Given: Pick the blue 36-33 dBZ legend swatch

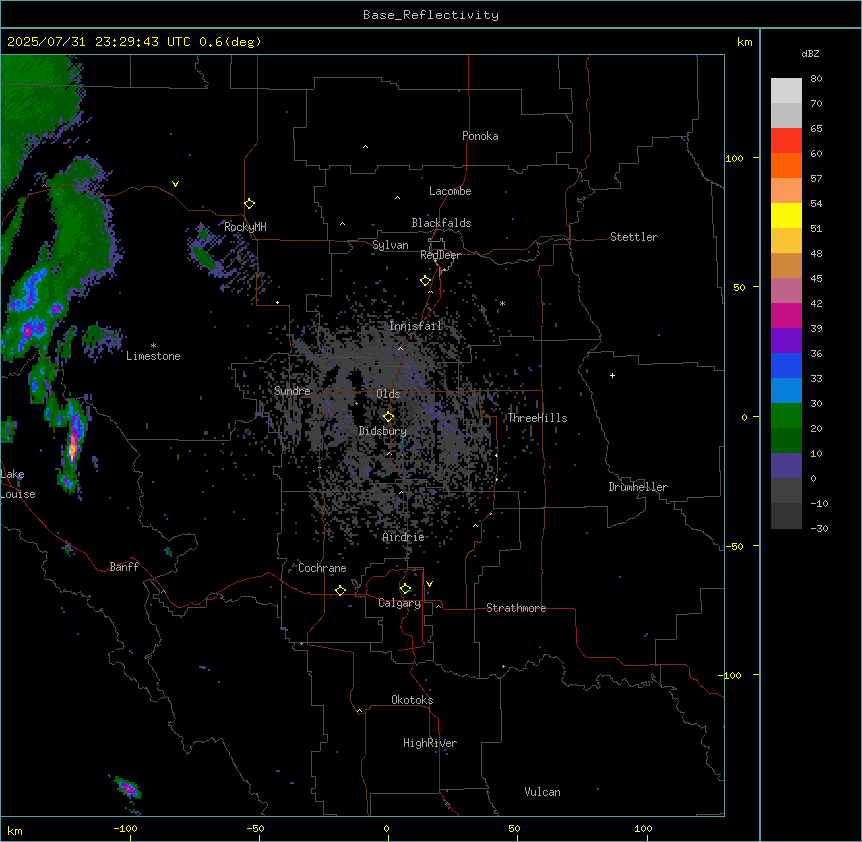Looking at the screenshot, I should pos(786,366).
